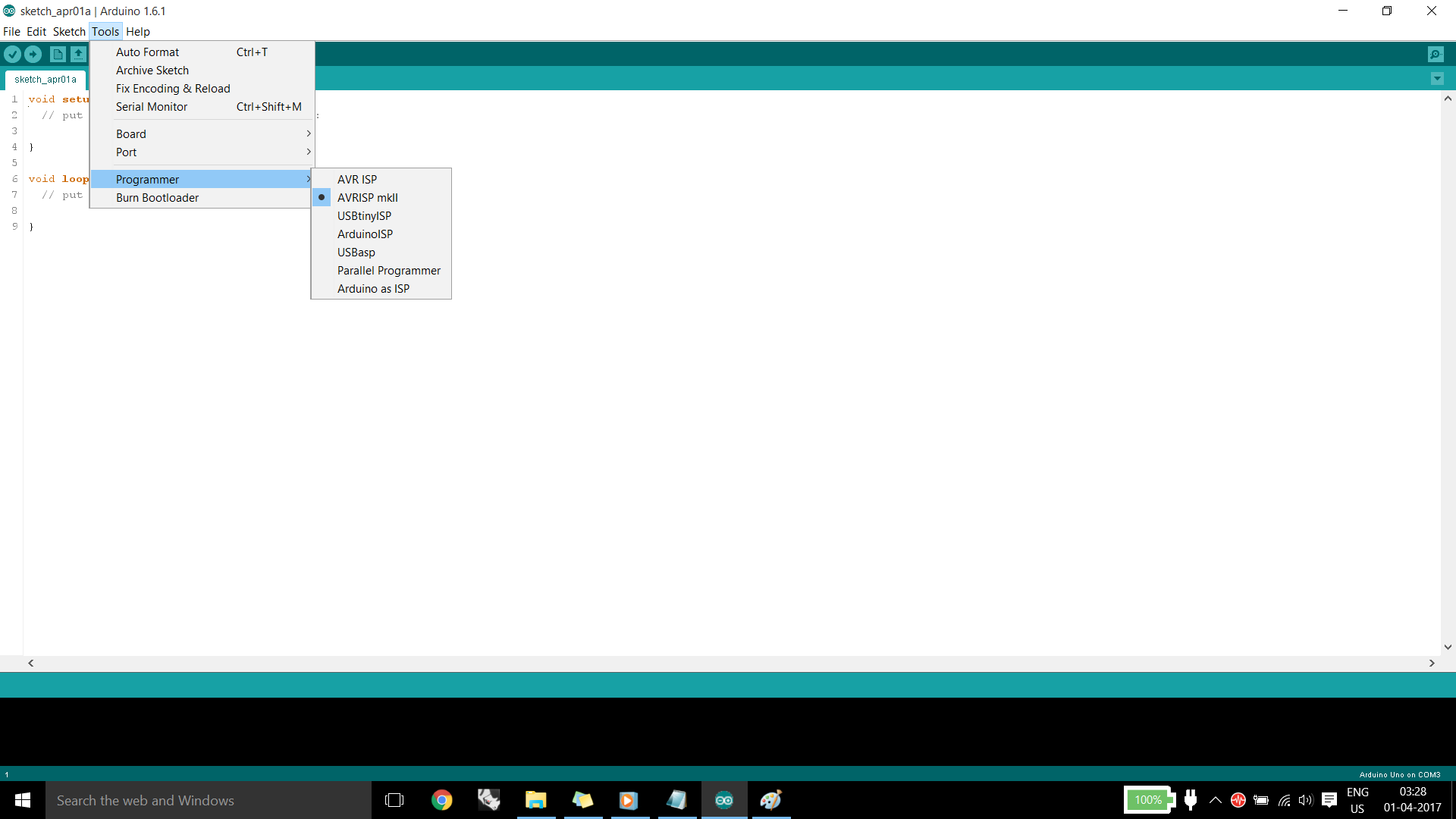Click the Search the web and Windows box

pyautogui.click(x=209, y=800)
